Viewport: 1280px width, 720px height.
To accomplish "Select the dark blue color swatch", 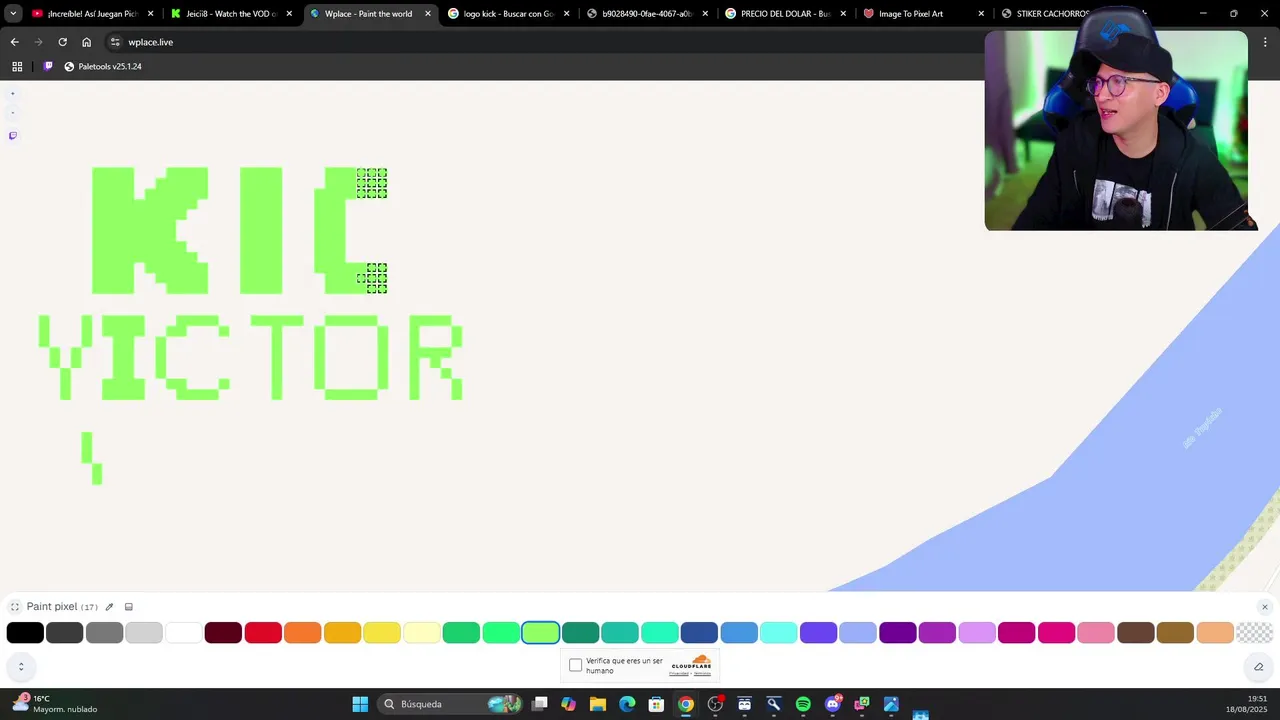I will coord(699,632).
